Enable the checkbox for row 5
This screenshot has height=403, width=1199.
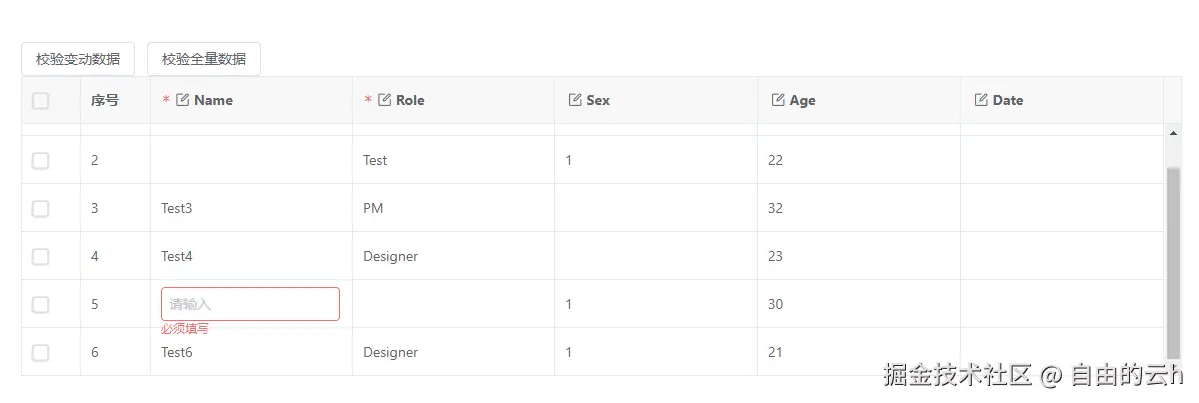pos(40,304)
